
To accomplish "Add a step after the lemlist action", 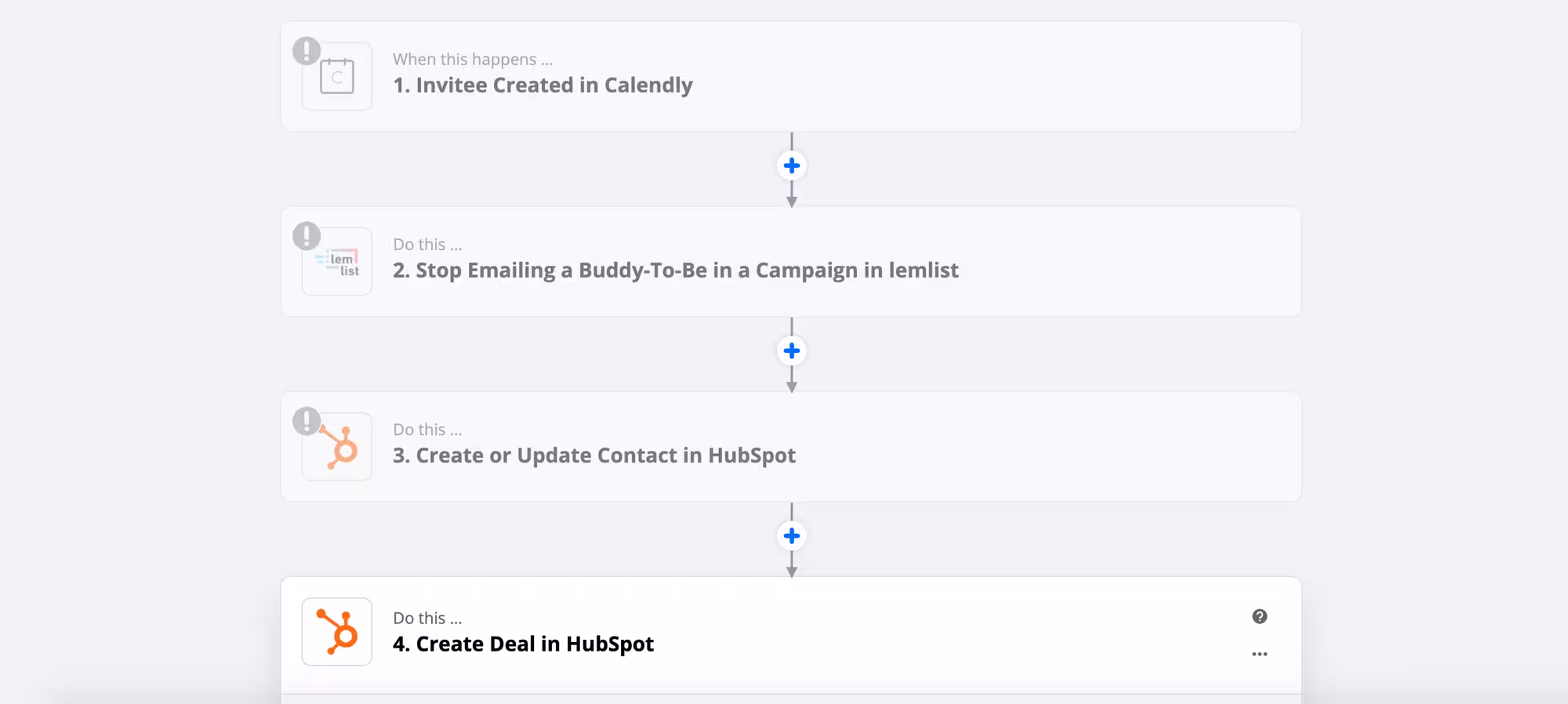I will point(792,350).
